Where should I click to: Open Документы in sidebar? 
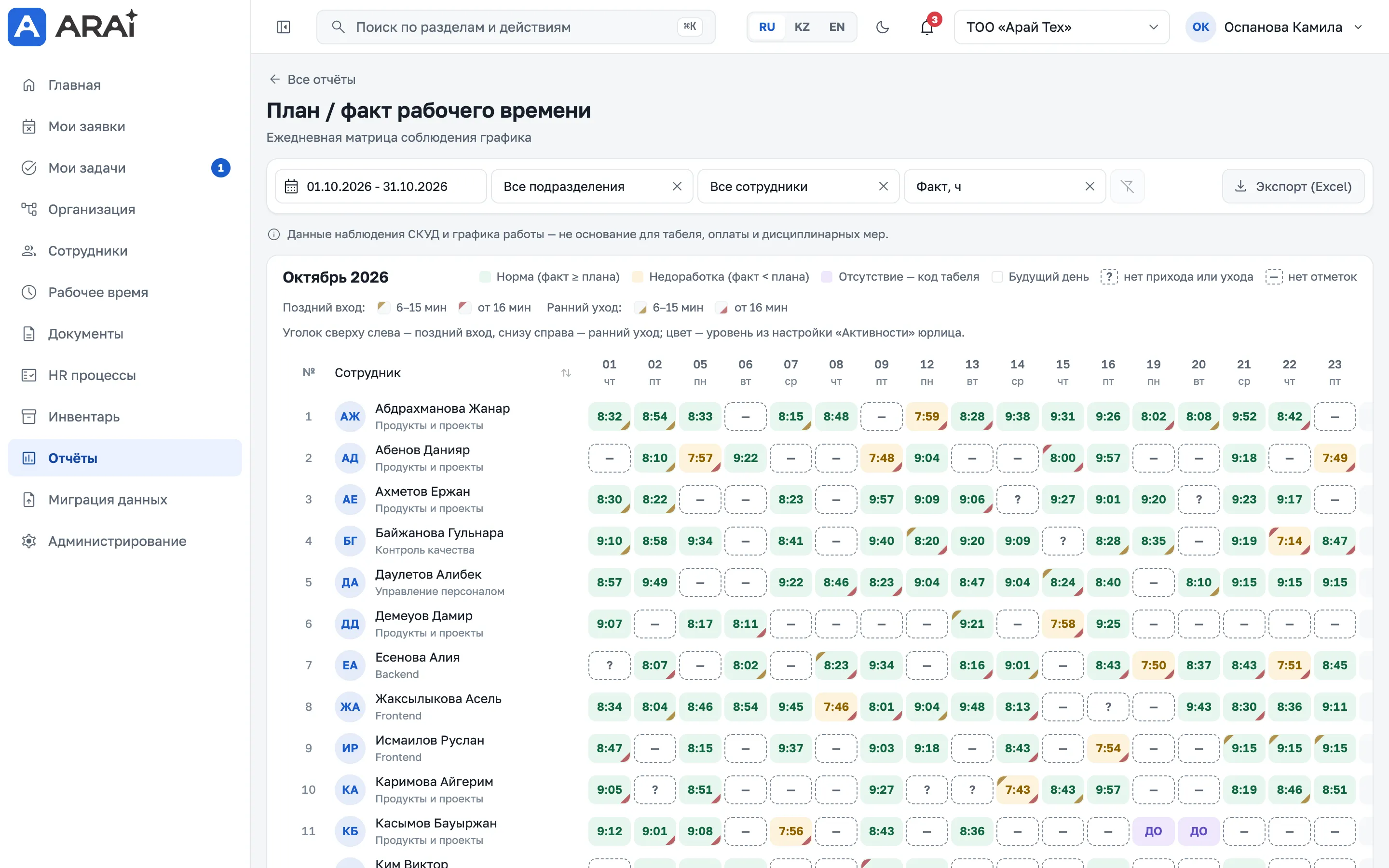(124, 334)
